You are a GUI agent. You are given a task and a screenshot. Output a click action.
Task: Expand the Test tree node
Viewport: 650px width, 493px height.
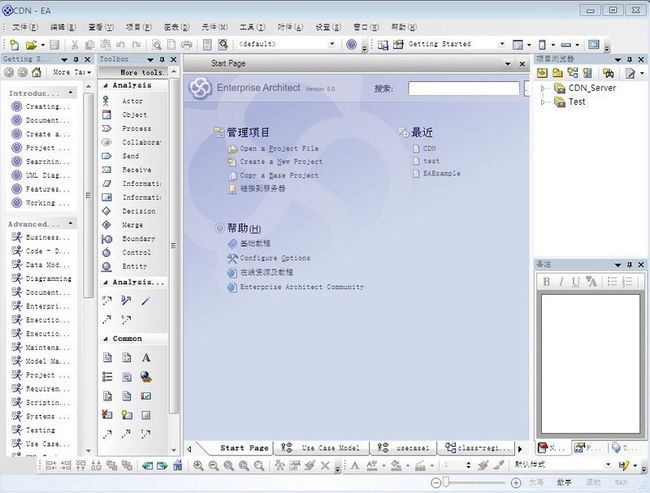click(543, 102)
